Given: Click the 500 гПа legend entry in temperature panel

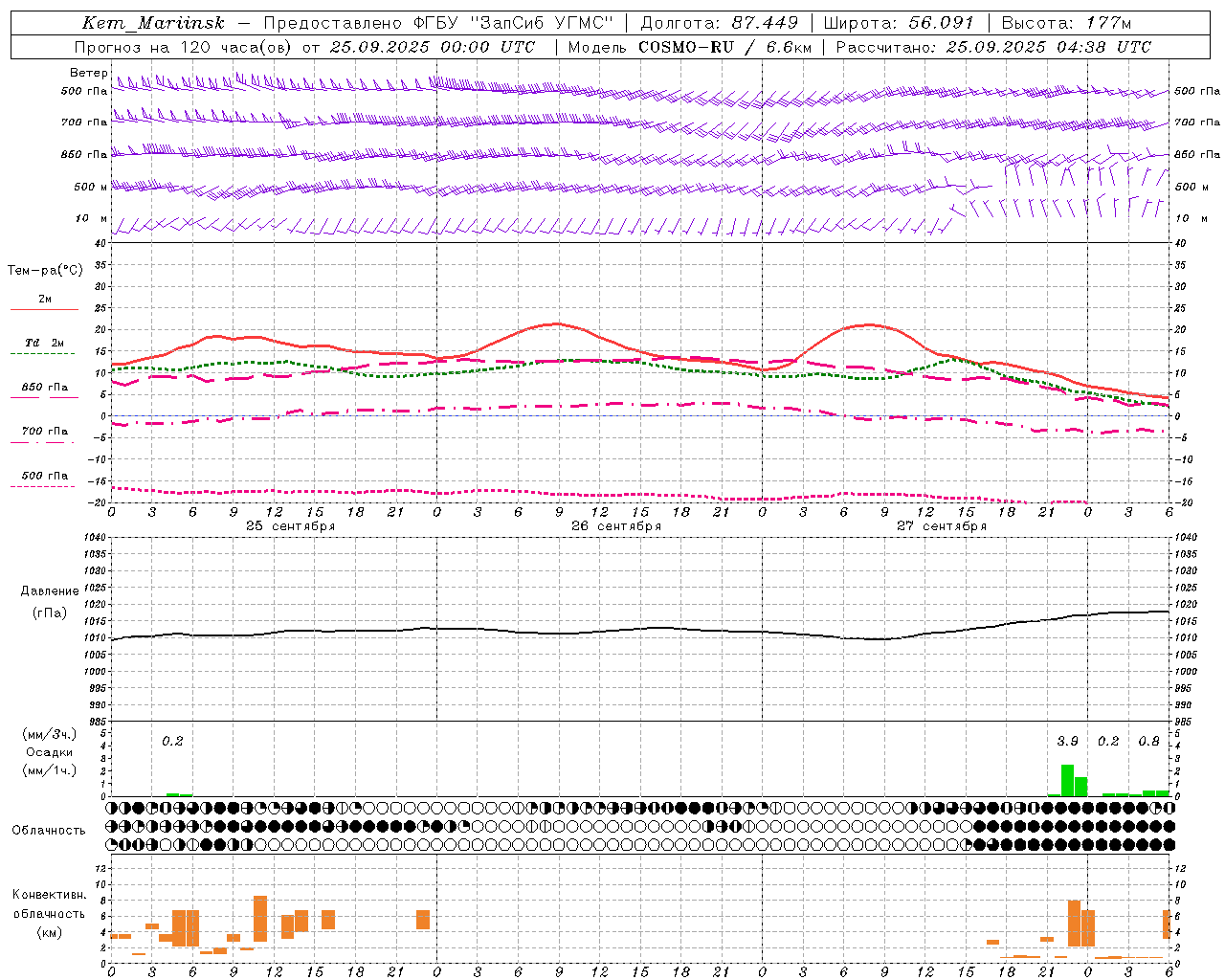Looking at the screenshot, I should [x=44, y=476].
